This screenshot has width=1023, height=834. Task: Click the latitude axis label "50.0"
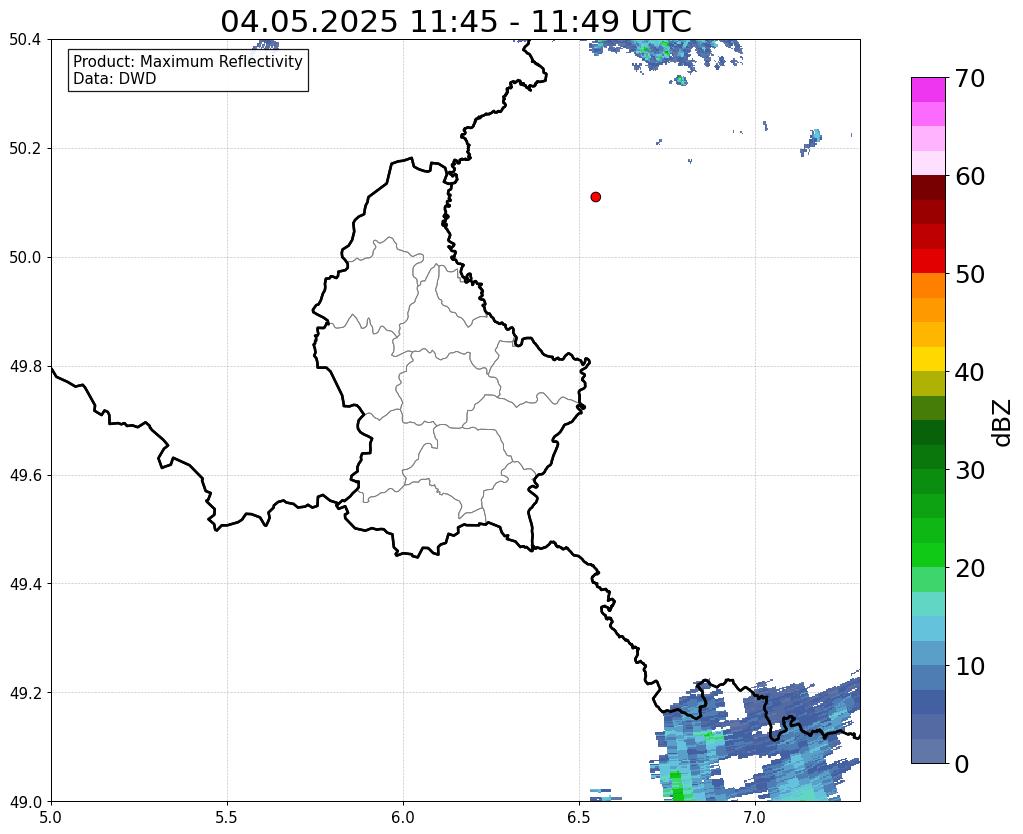25,258
